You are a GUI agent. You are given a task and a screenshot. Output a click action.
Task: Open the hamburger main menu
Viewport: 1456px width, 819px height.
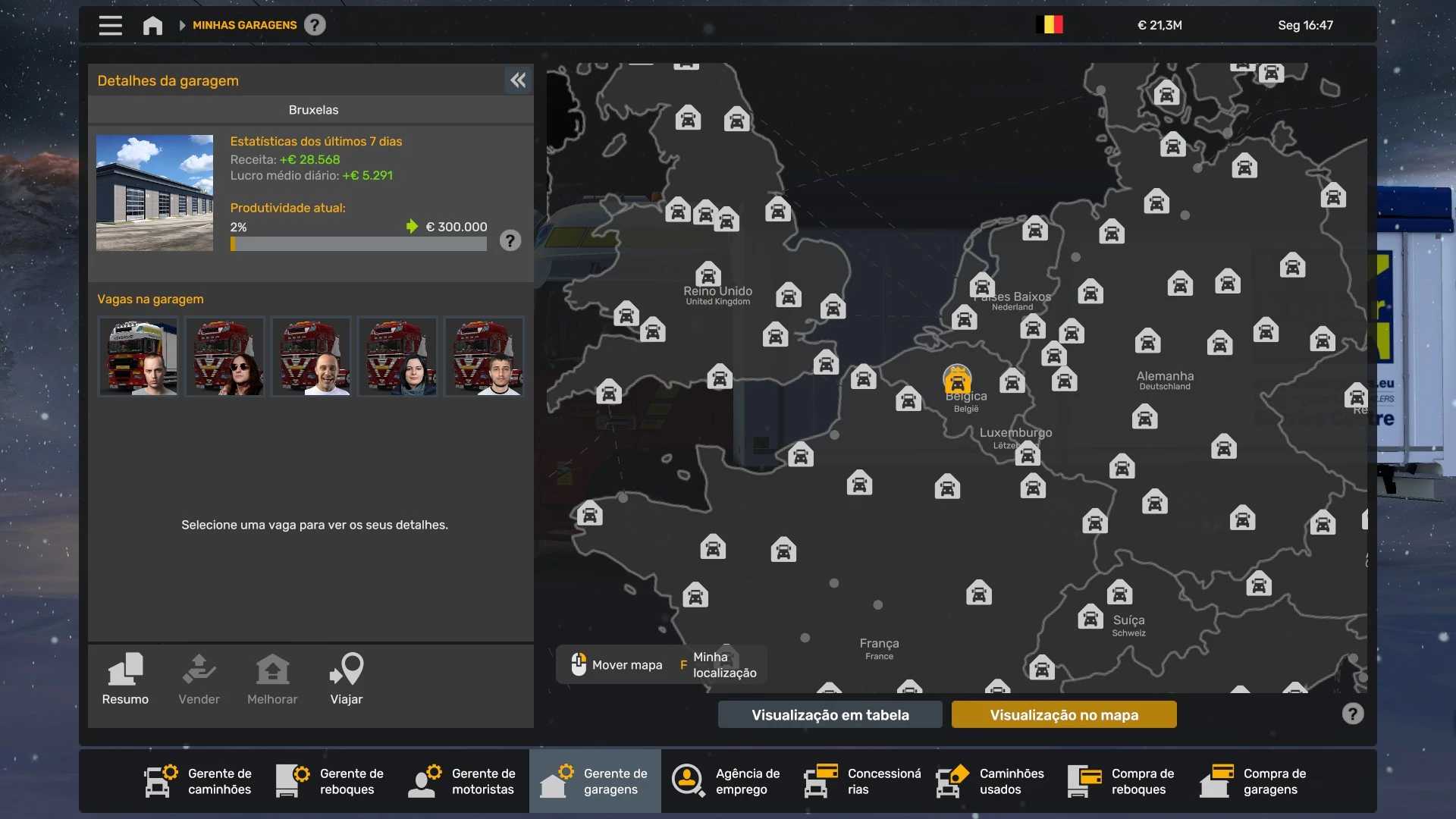coord(110,25)
